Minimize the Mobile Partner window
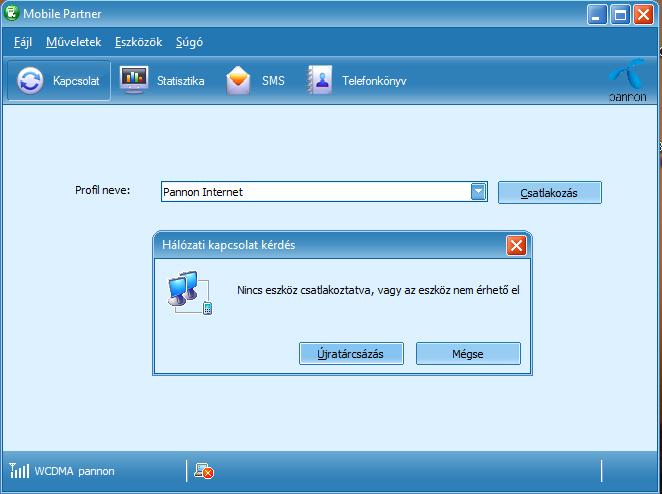Image resolution: width=662 pixels, height=494 pixels. click(x=597, y=15)
